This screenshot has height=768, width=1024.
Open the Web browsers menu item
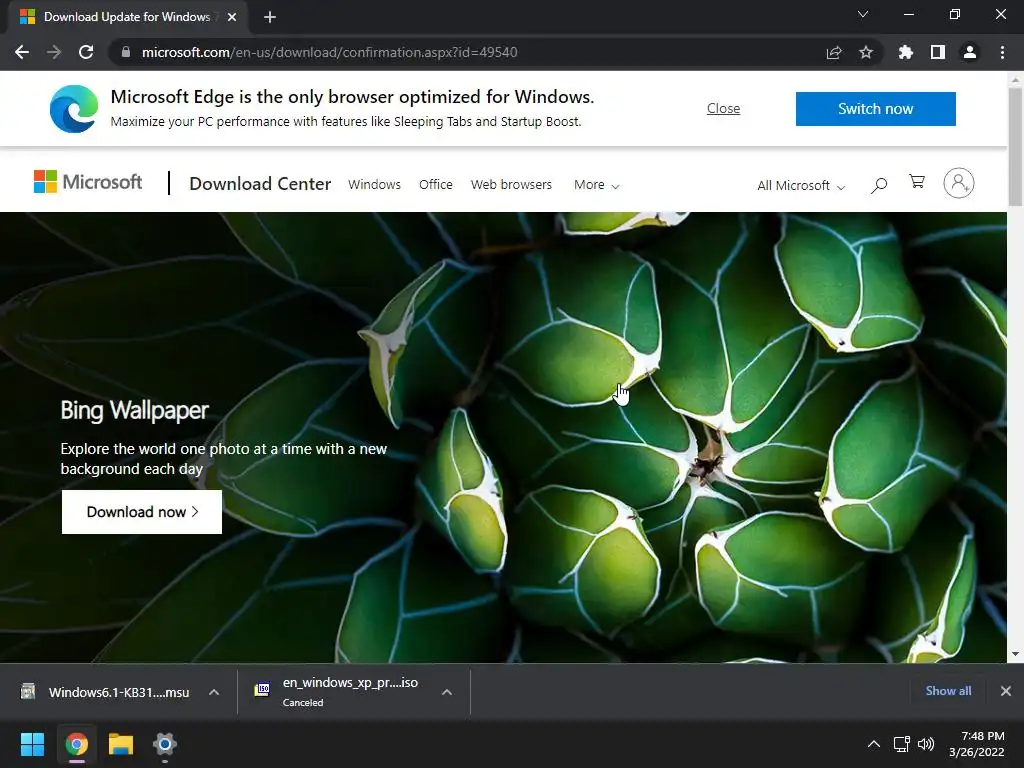click(511, 185)
